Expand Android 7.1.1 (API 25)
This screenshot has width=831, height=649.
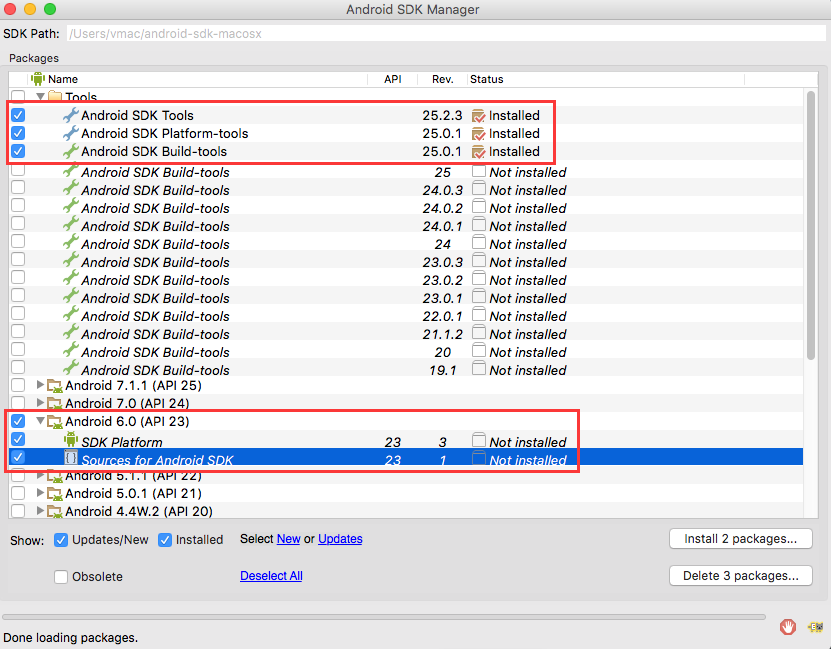click(x=40, y=385)
